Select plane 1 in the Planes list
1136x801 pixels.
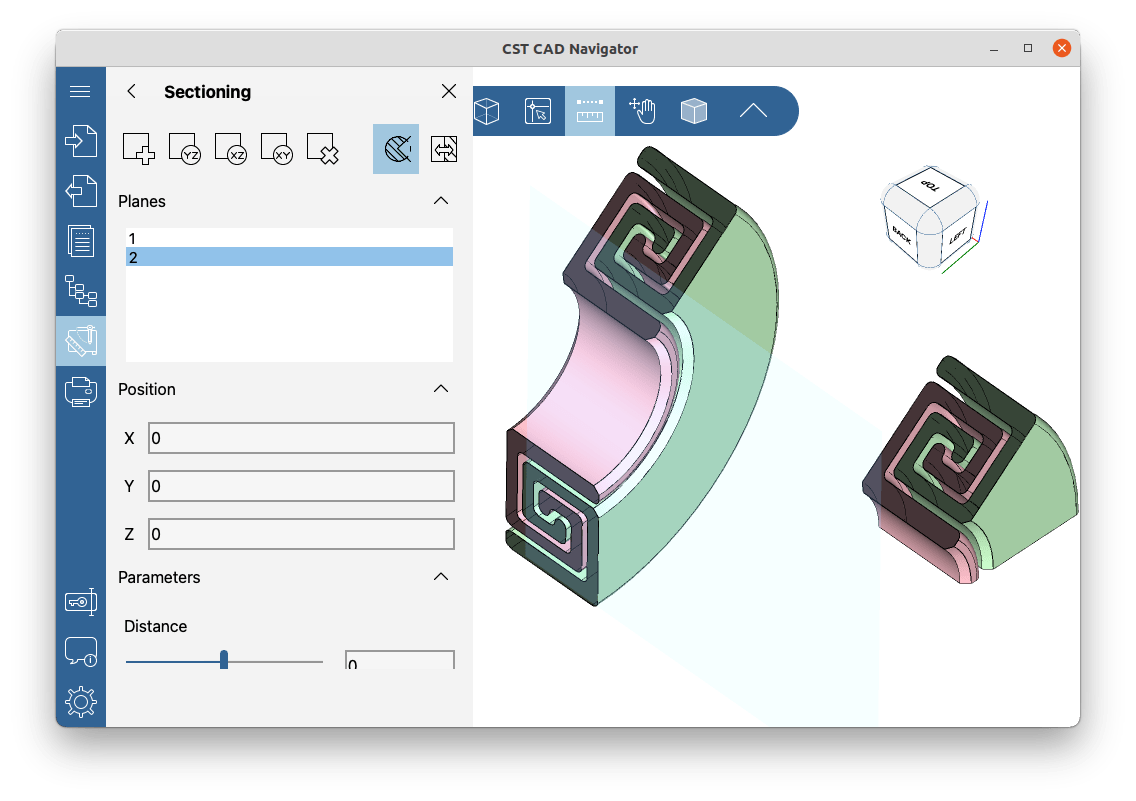pyautogui.click(x=288, y=239)
